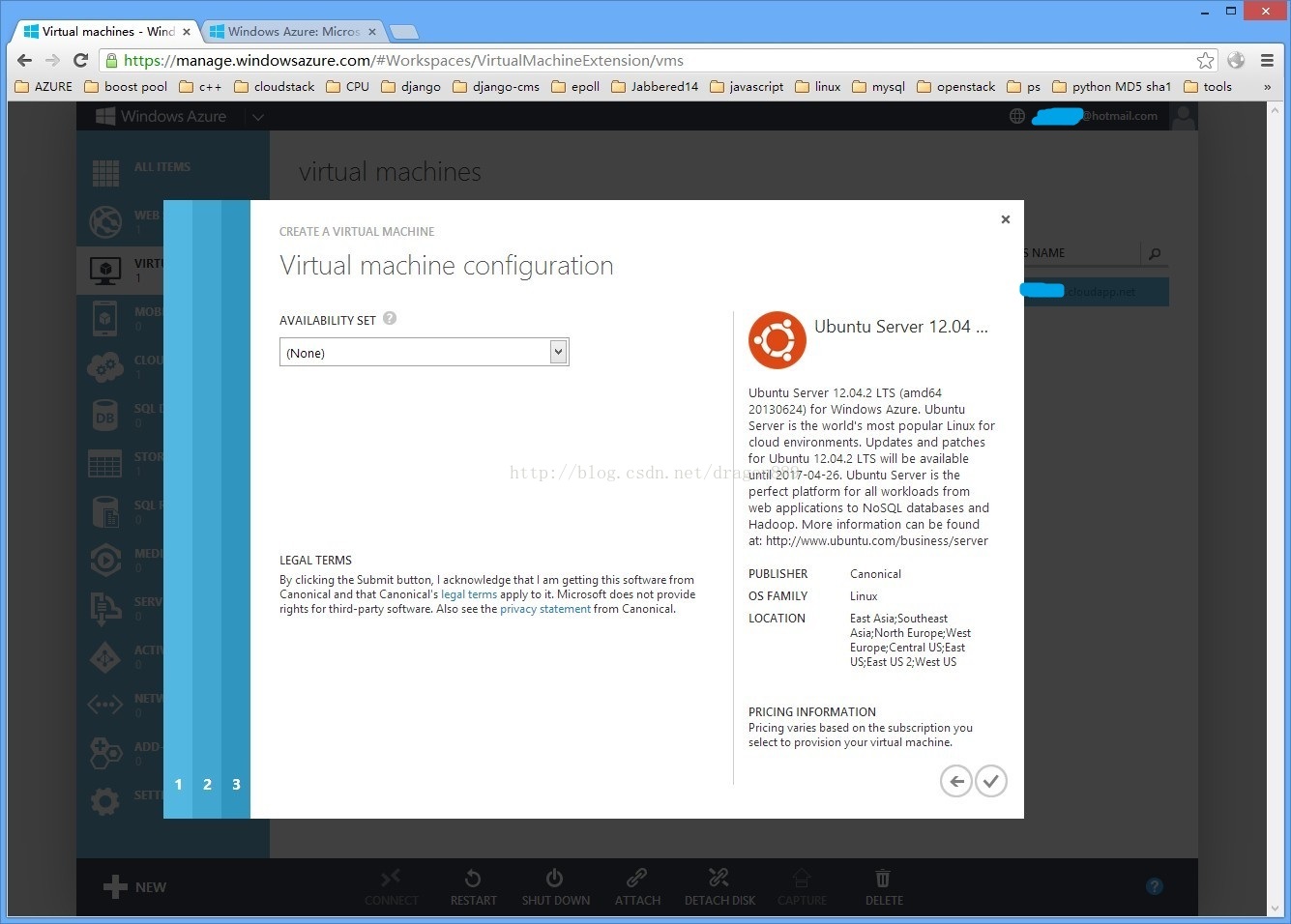Screen dimensions: 1291x924
Task: Click the Detach Disk command
Action: tap(719, 887)
